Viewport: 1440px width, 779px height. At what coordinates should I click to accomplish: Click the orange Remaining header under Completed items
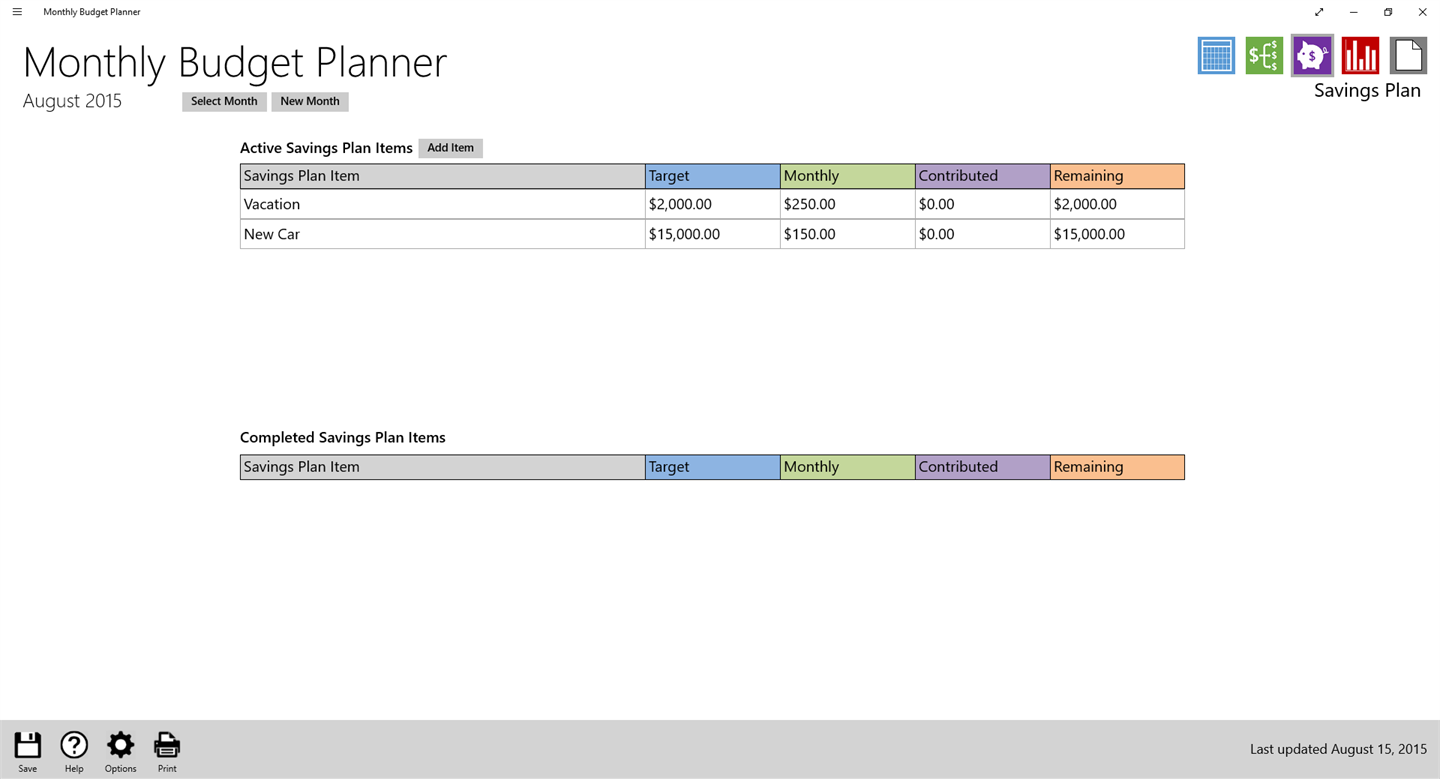click(x=1117, y=467)
